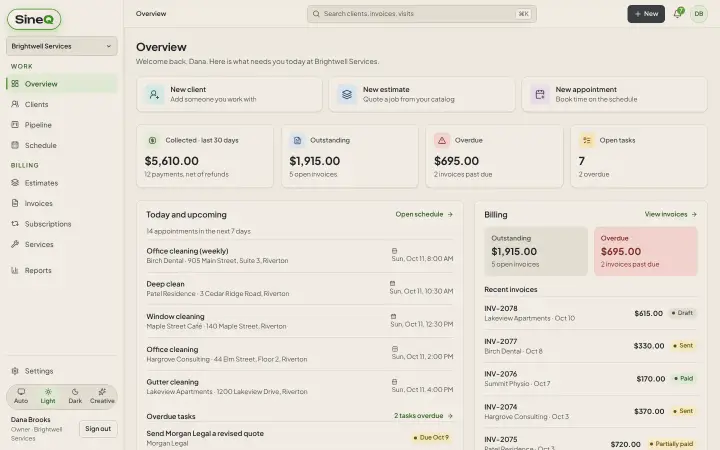
Task: Click the Draft status badge
Action: point(682,313)
